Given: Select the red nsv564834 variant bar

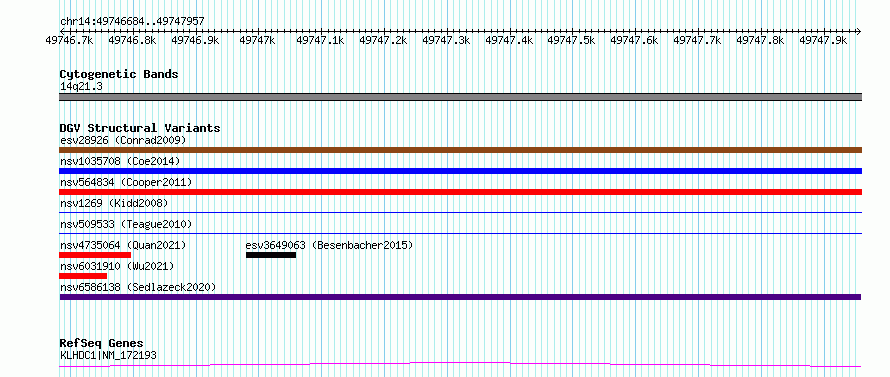Looking at the screenshot, I should [460, 192].
